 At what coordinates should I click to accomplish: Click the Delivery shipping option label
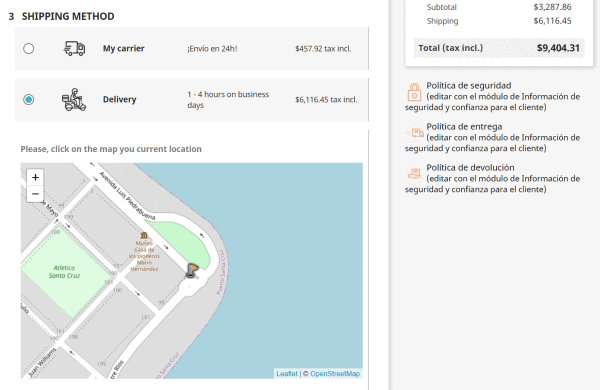(x=119, y=100)
